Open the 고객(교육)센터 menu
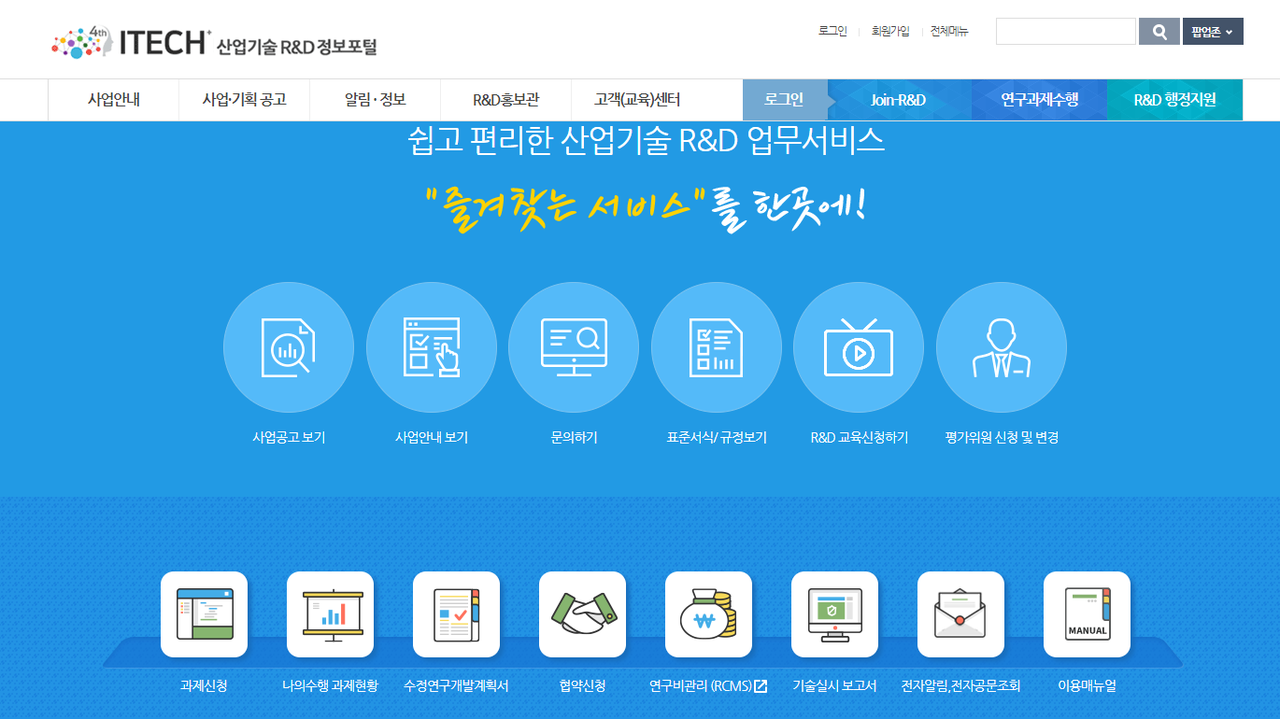Viewport: 1280px width, 719px height. pos(637,100)
